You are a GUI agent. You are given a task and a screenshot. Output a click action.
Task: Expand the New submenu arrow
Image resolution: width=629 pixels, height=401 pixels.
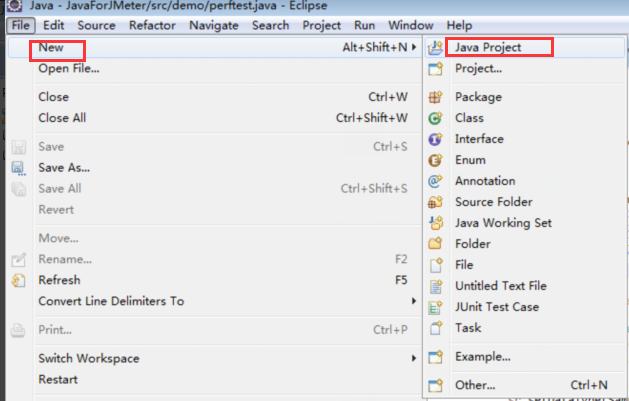(414, 47)
